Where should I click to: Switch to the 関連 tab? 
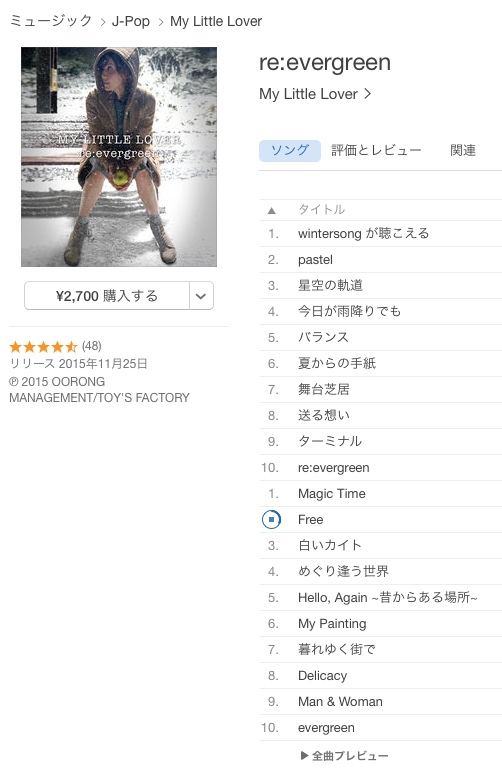point(463,151)
